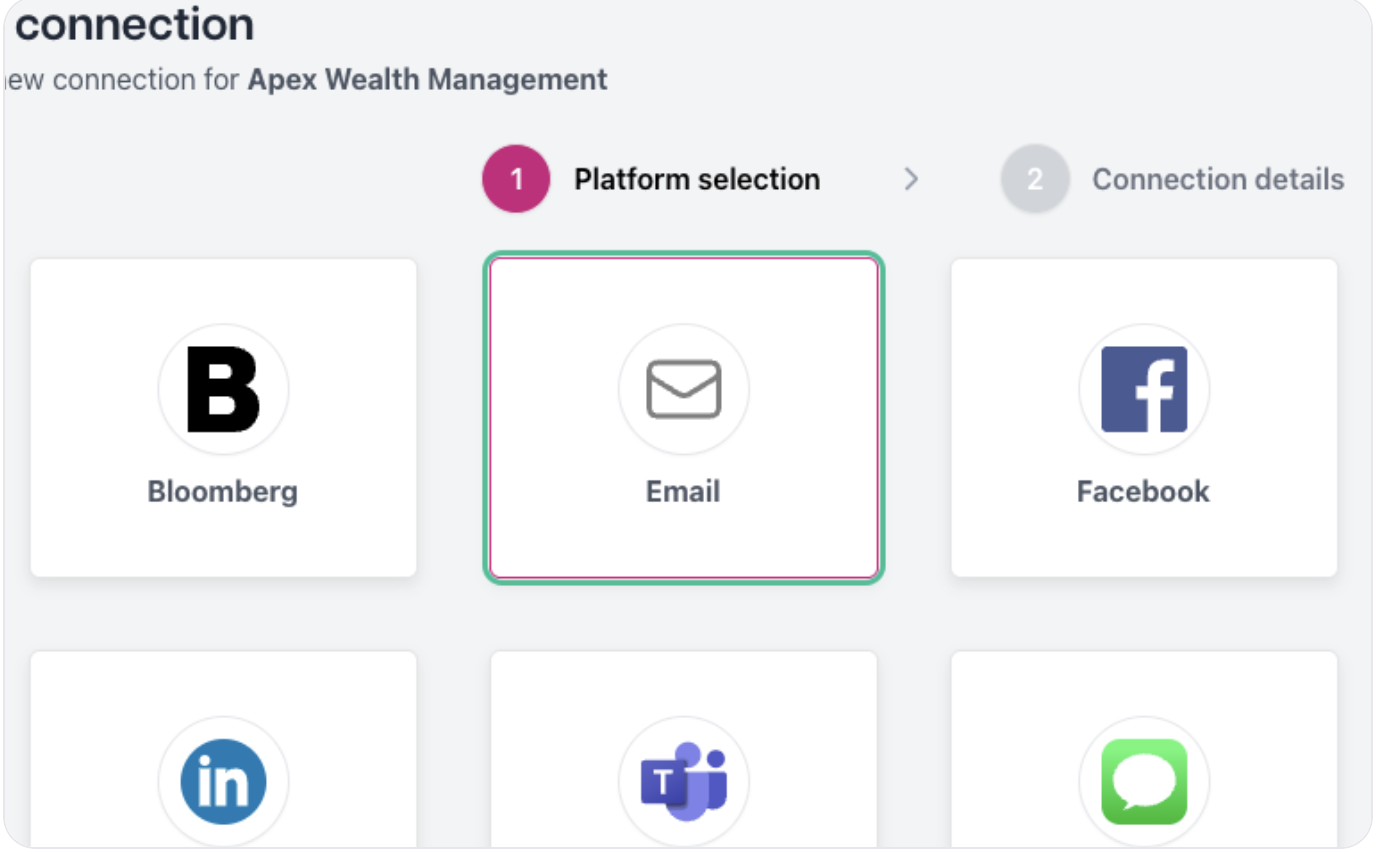Pick the LinkedIn 'in' logo icon
This screenshot has width=1380, height=854.
223,782
